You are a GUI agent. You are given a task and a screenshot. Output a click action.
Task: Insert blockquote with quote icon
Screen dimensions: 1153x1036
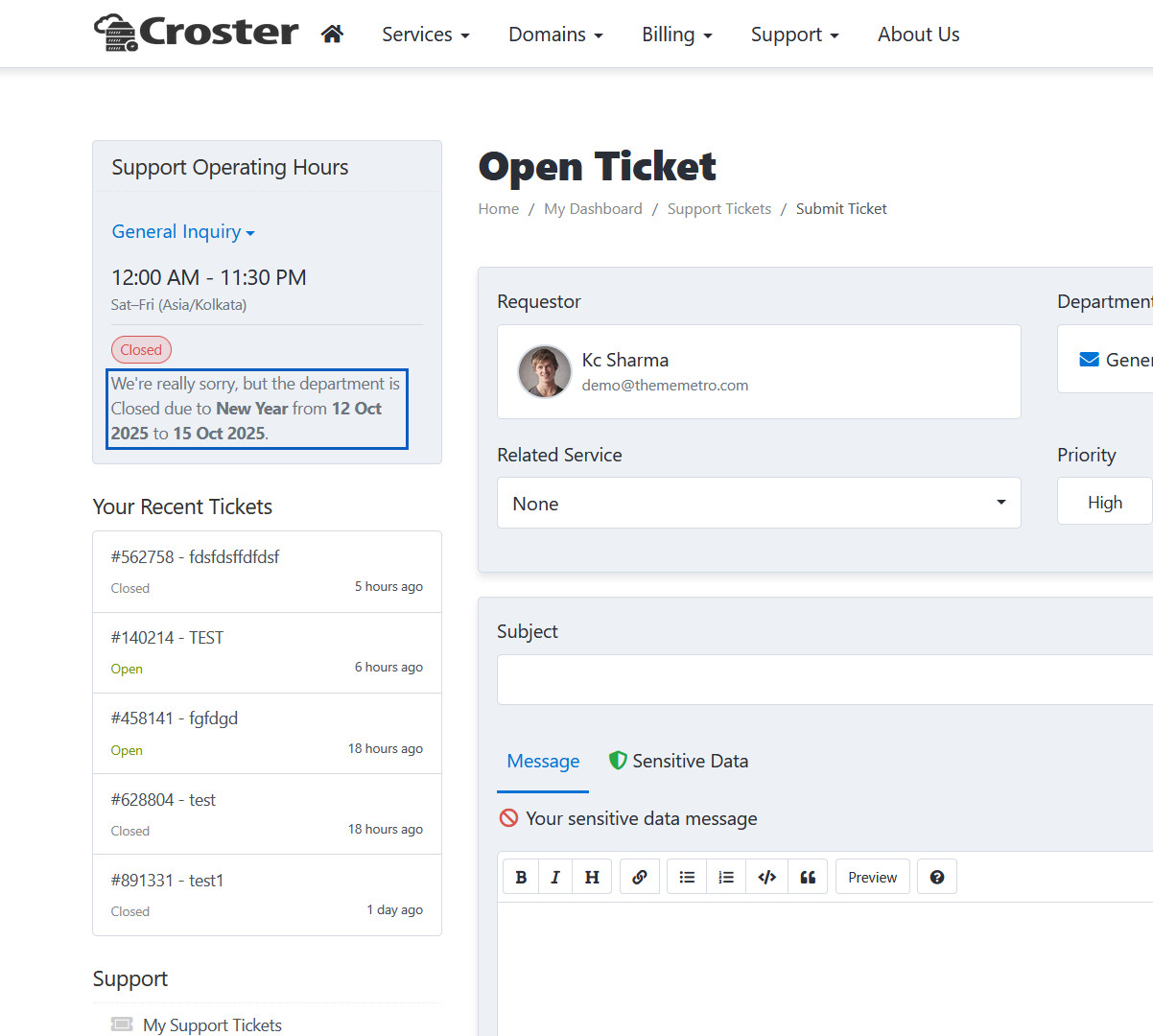[x=808, y=877]
